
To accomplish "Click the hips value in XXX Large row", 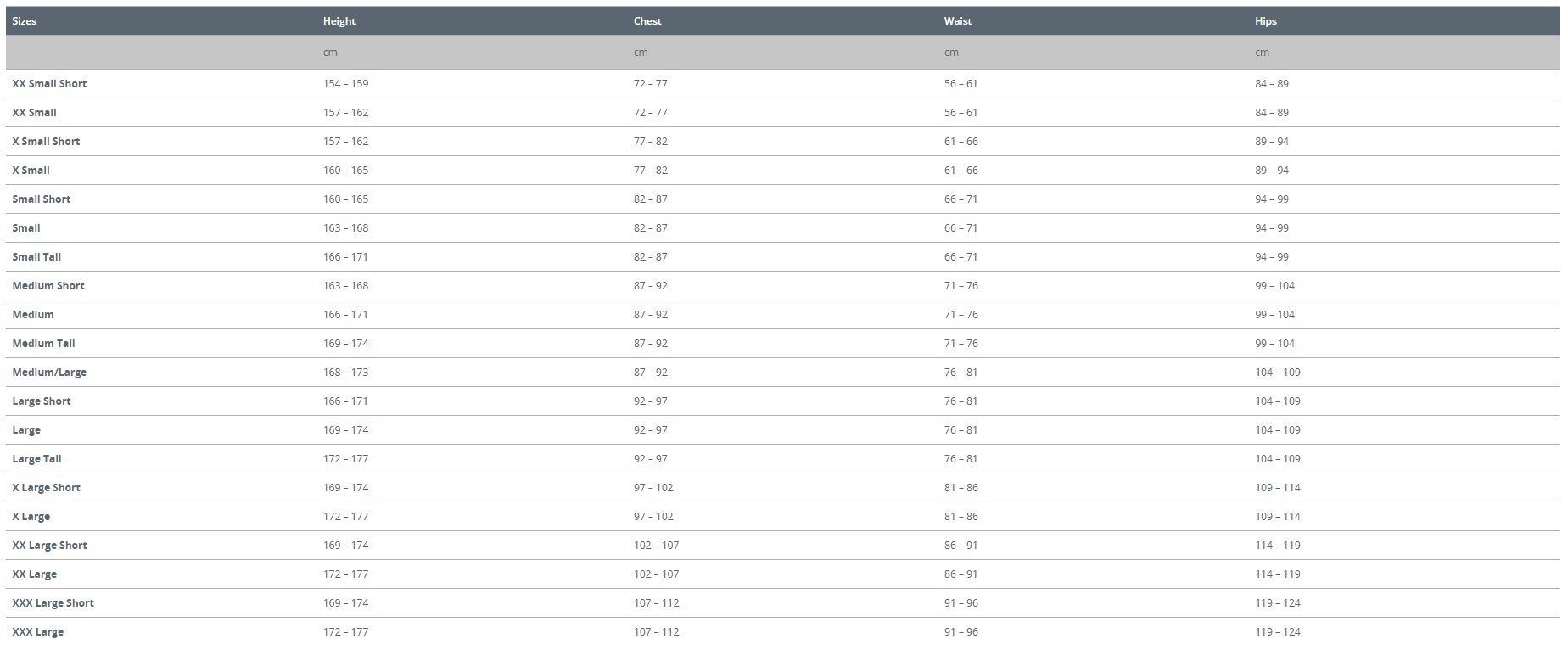I will tap(1278, 632).
